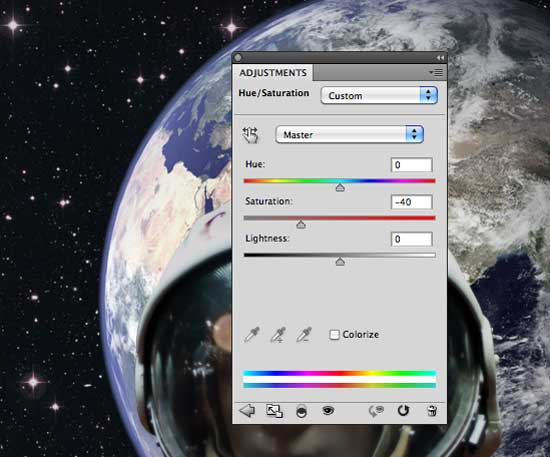Switch panel to expanded view icon
The width and height of the screenshot is (550, 457).
(x=274, y=411)
